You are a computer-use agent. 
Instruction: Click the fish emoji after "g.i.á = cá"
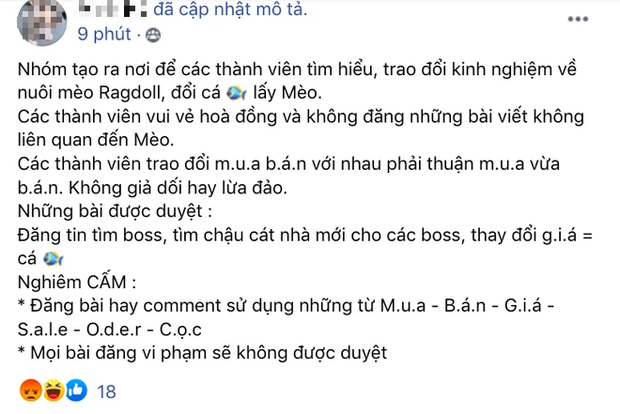[x=53, y=259]
